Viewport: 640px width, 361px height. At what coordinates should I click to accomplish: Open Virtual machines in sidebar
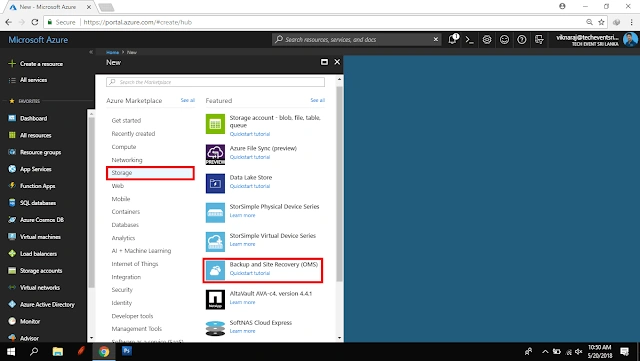[40, 237]
